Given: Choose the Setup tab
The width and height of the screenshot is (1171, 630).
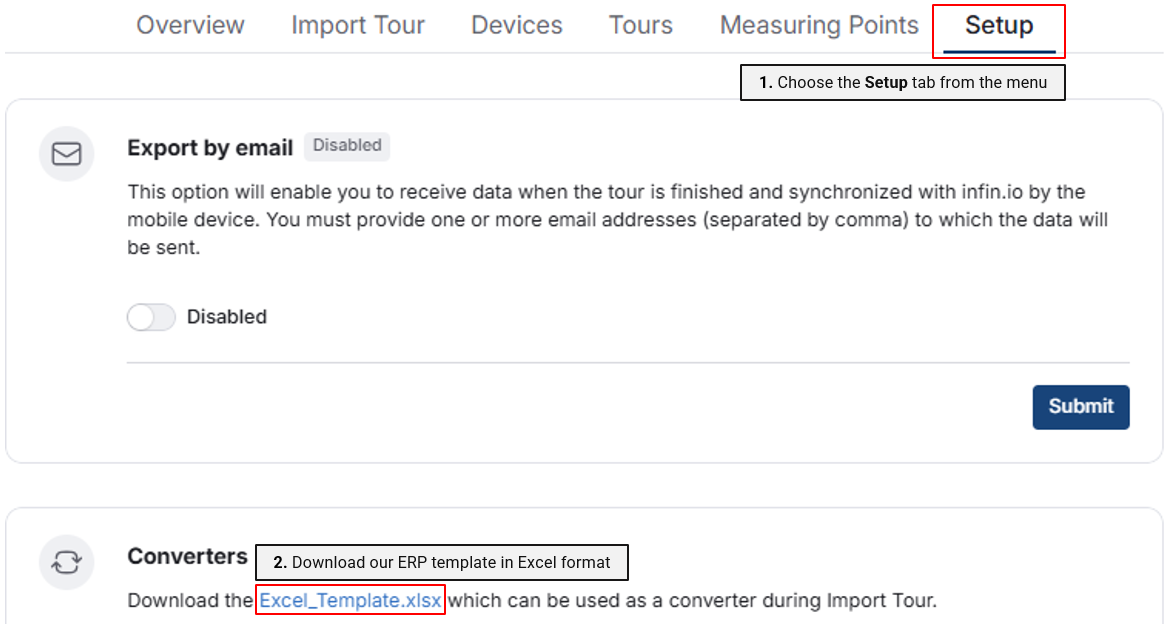Looking at the screenshot, I should (999, 26).
